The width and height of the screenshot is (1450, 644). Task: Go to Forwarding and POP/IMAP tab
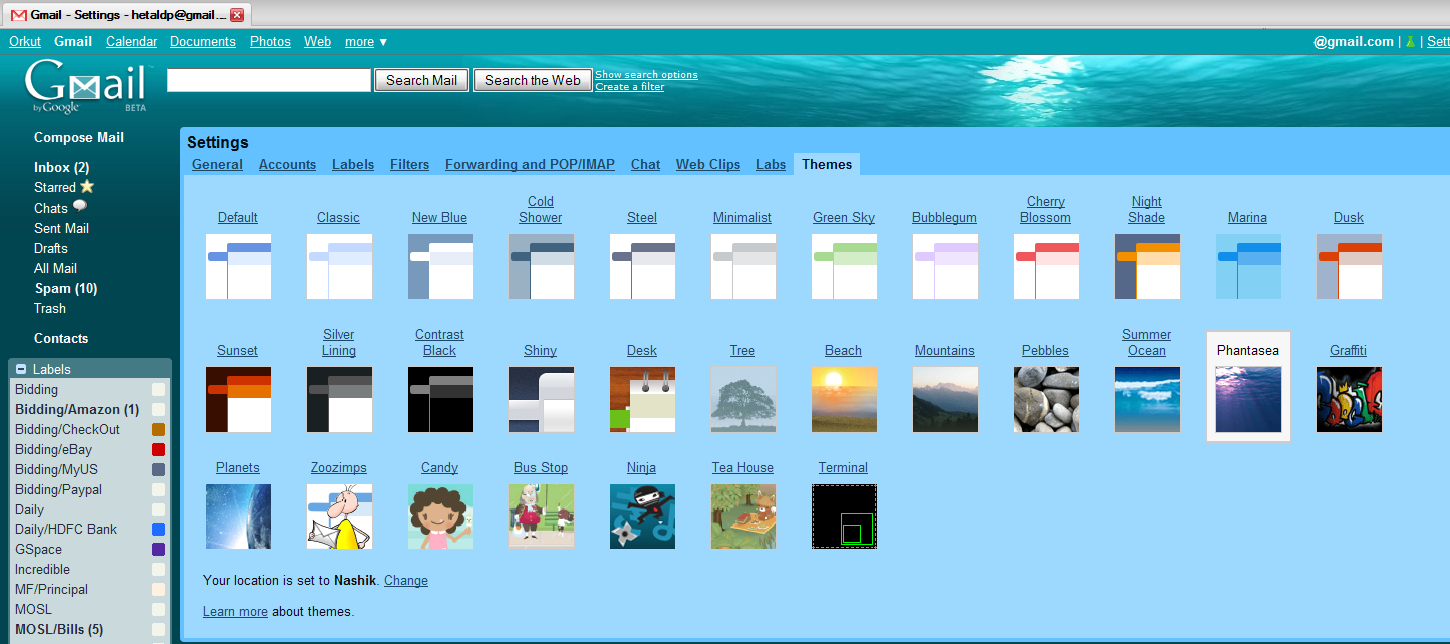click(x=530, y=165)
